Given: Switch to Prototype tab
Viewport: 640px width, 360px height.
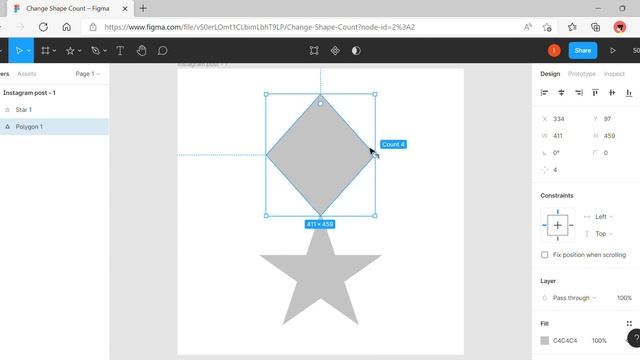Looking at the screenshot, I should tap(582, 74).
